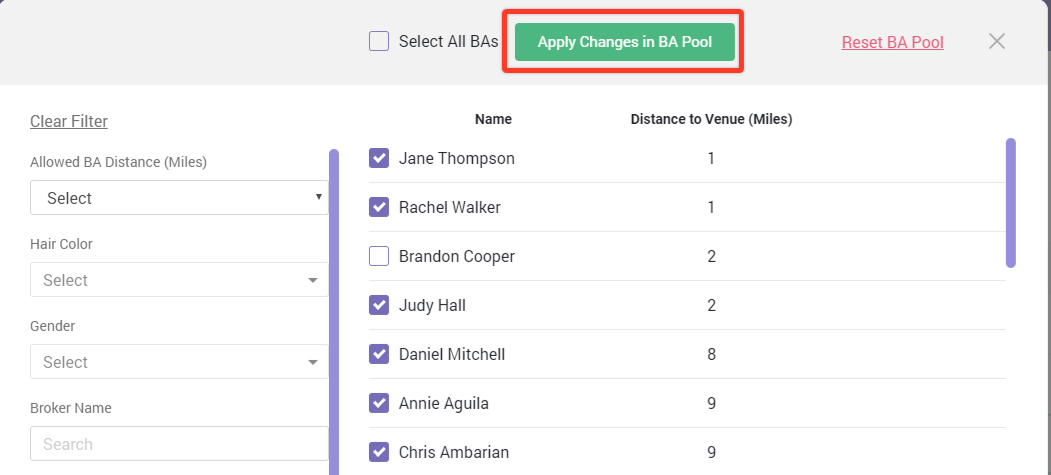Click Apply Changes in BA Pool button
This screenshot has width=1051, height=475.
point(625,42)
